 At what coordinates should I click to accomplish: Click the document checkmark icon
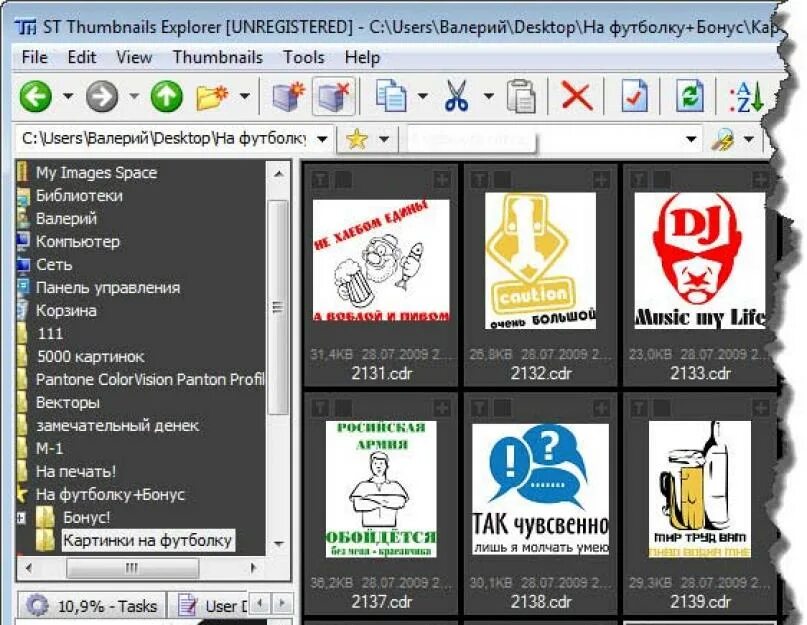pyautogui.click(x=635, y=96)
